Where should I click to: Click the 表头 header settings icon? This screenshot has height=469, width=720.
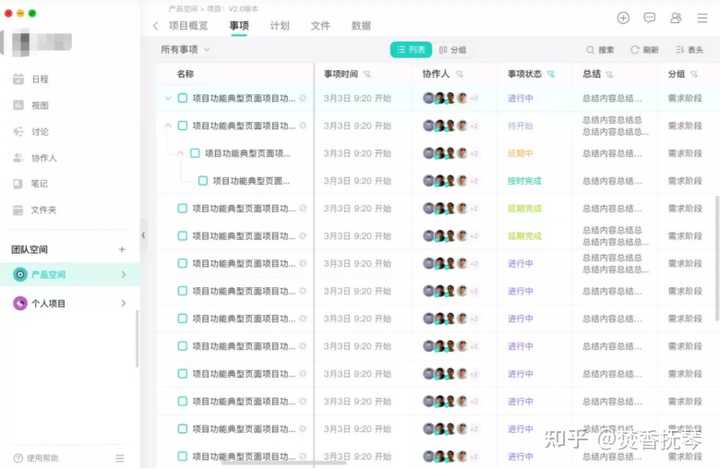[x=680, y=50]
